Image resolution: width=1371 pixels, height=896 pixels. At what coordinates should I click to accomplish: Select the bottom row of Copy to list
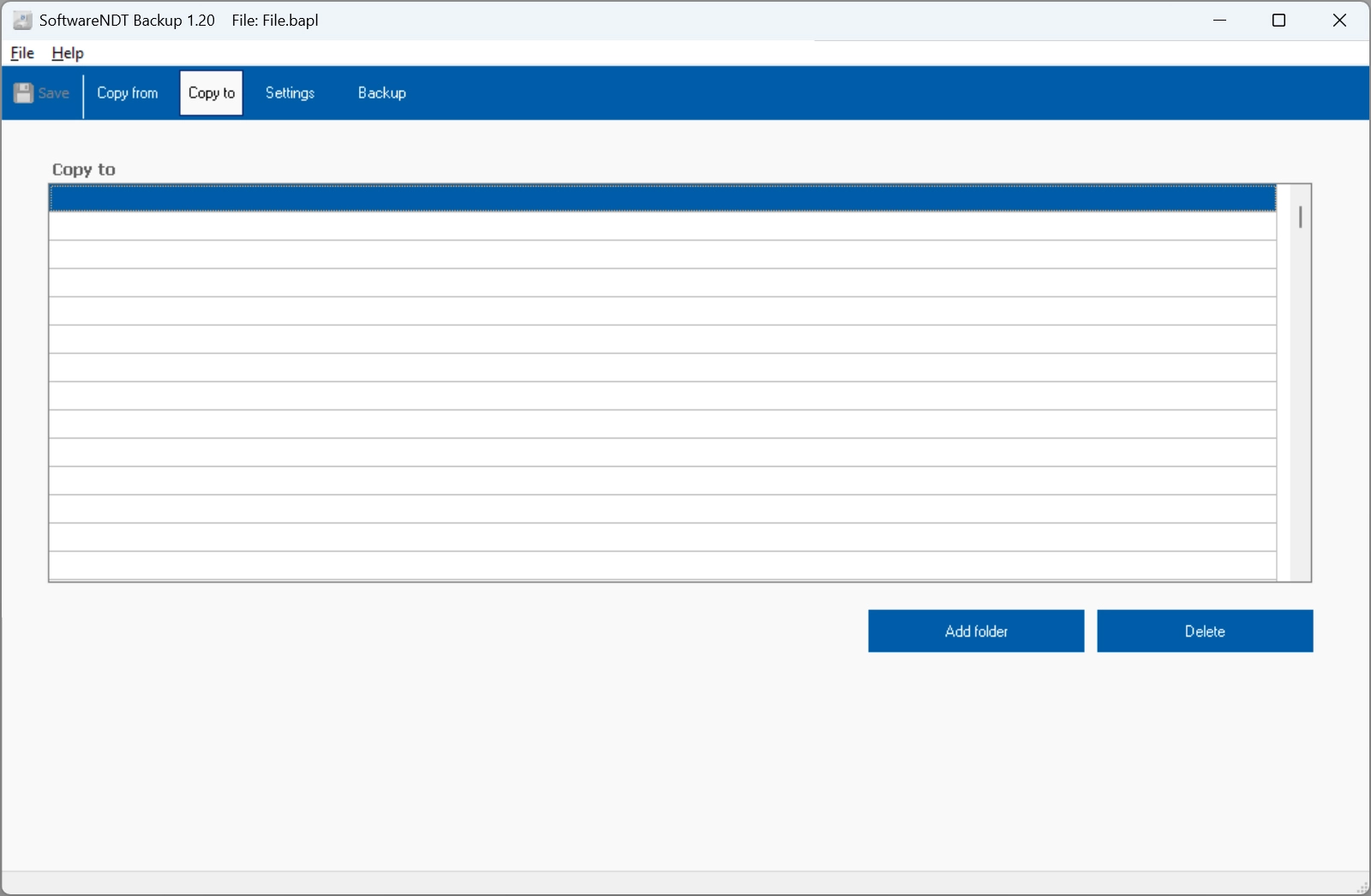pyautogui.click(x=662, y=566)
